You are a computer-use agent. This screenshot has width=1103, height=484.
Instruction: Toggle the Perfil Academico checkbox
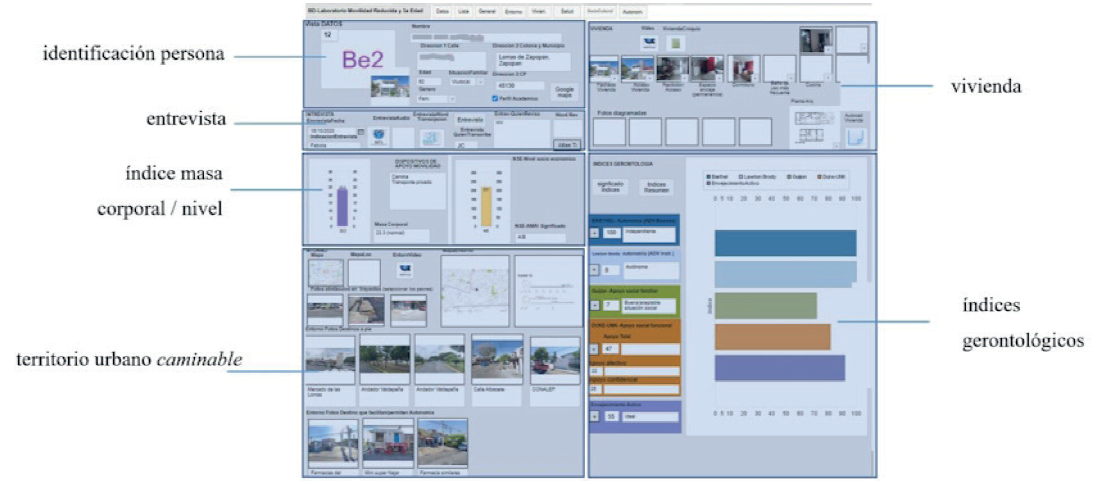[x=495, y=98]
